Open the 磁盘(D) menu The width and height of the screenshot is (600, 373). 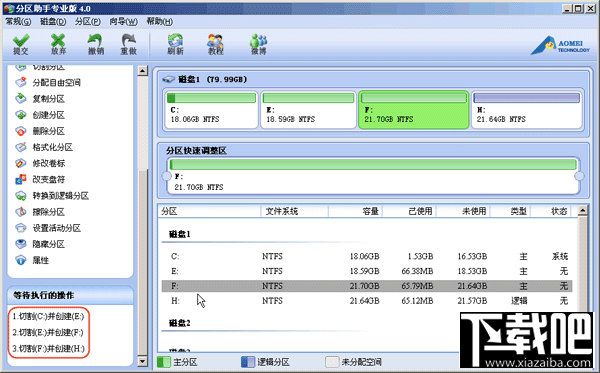tap(53, 22)
